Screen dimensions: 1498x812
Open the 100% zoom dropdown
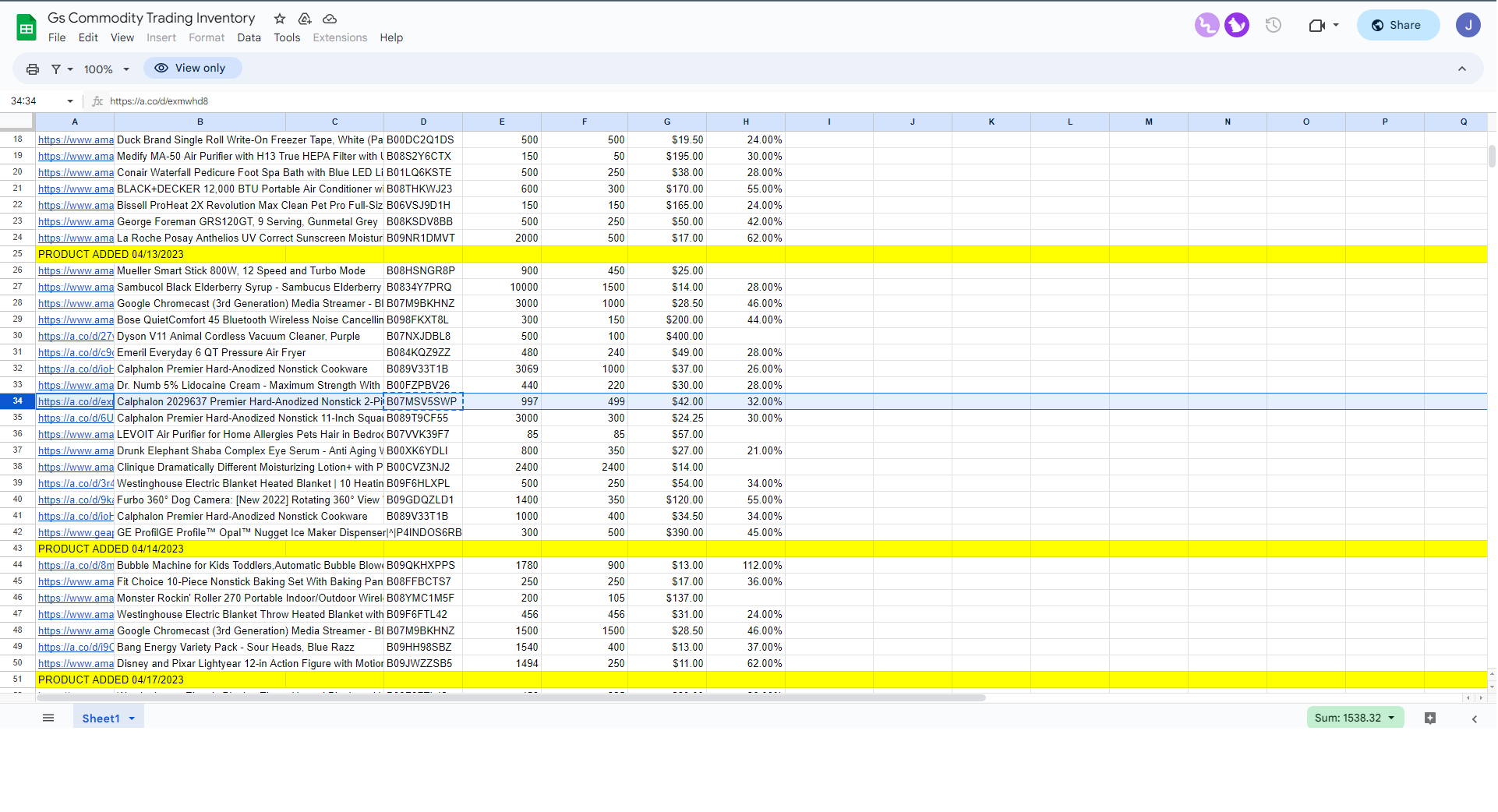(x=106, y=69)
